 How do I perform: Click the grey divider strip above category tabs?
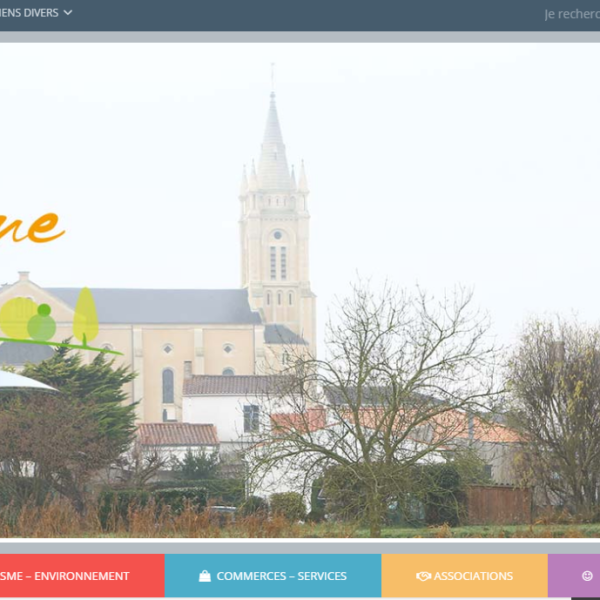click(x=300, y=547)
